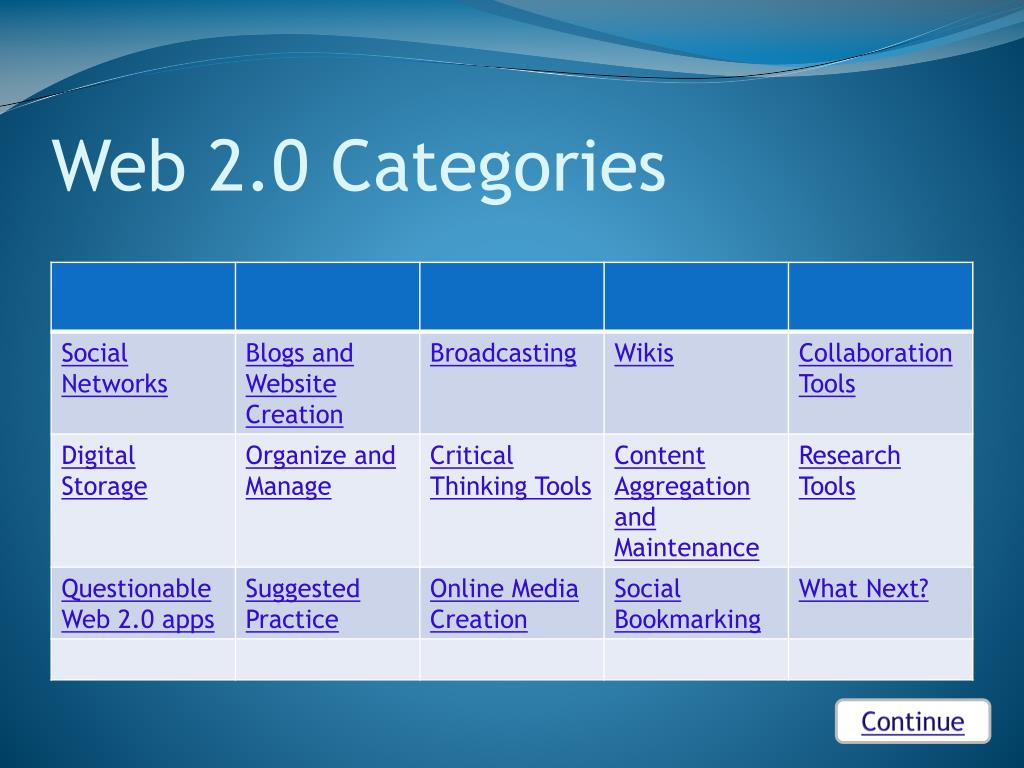Viewport: 1024px width, 768px height.
Task: Open the Online Media Creation link
Action: 504,604
